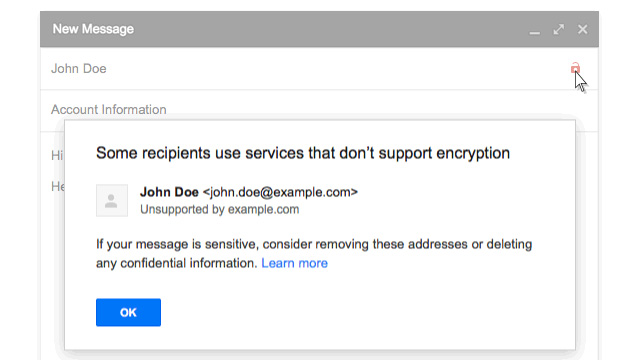Click message body line starting with Hi
Screen dimensions: 640x360
coord(57,156)
